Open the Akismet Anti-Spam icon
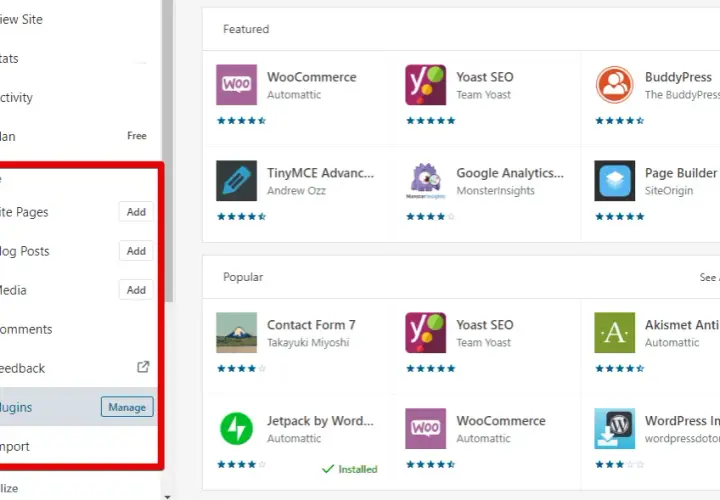720x500 pixels. pos(614,333)
